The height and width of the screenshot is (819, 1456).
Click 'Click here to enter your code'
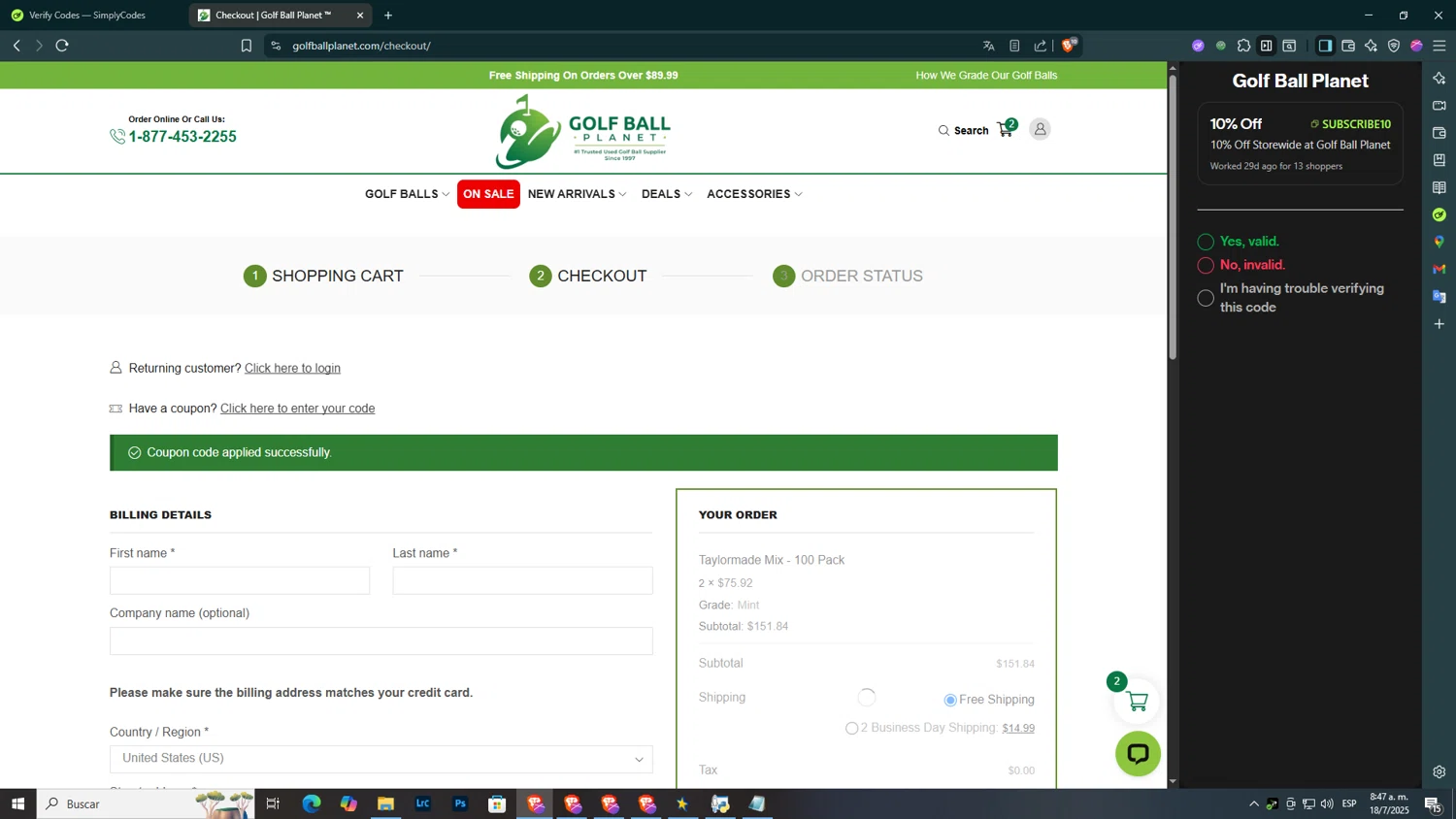point(297,409)
